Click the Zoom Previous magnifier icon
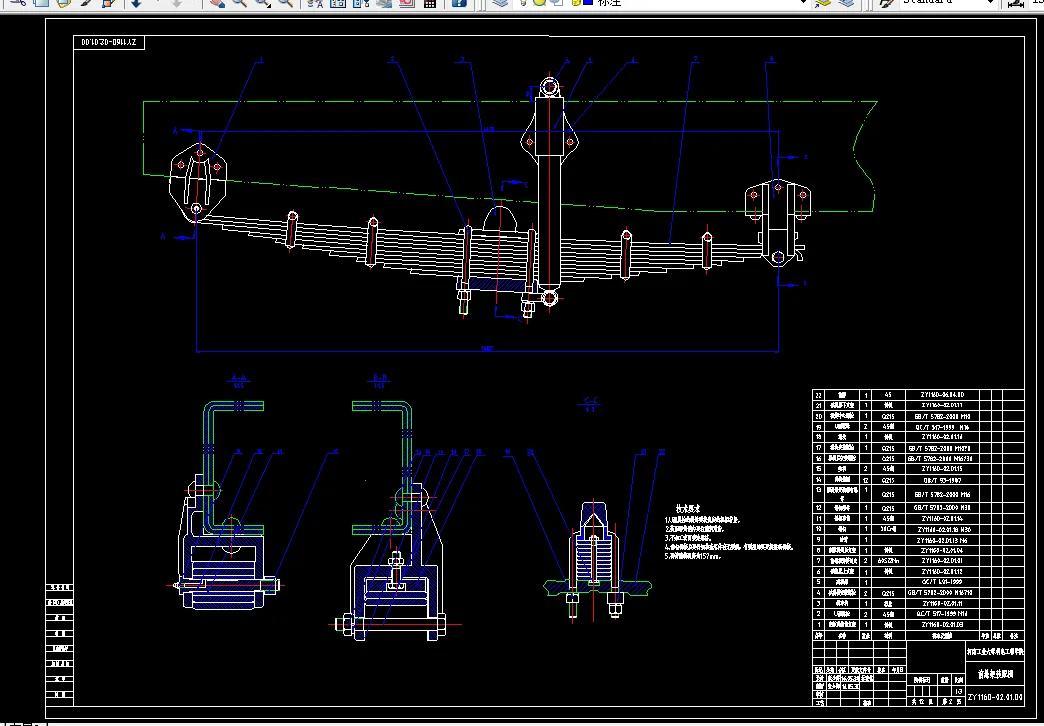This screenshot has height=726, width=1044. [285, 3]
